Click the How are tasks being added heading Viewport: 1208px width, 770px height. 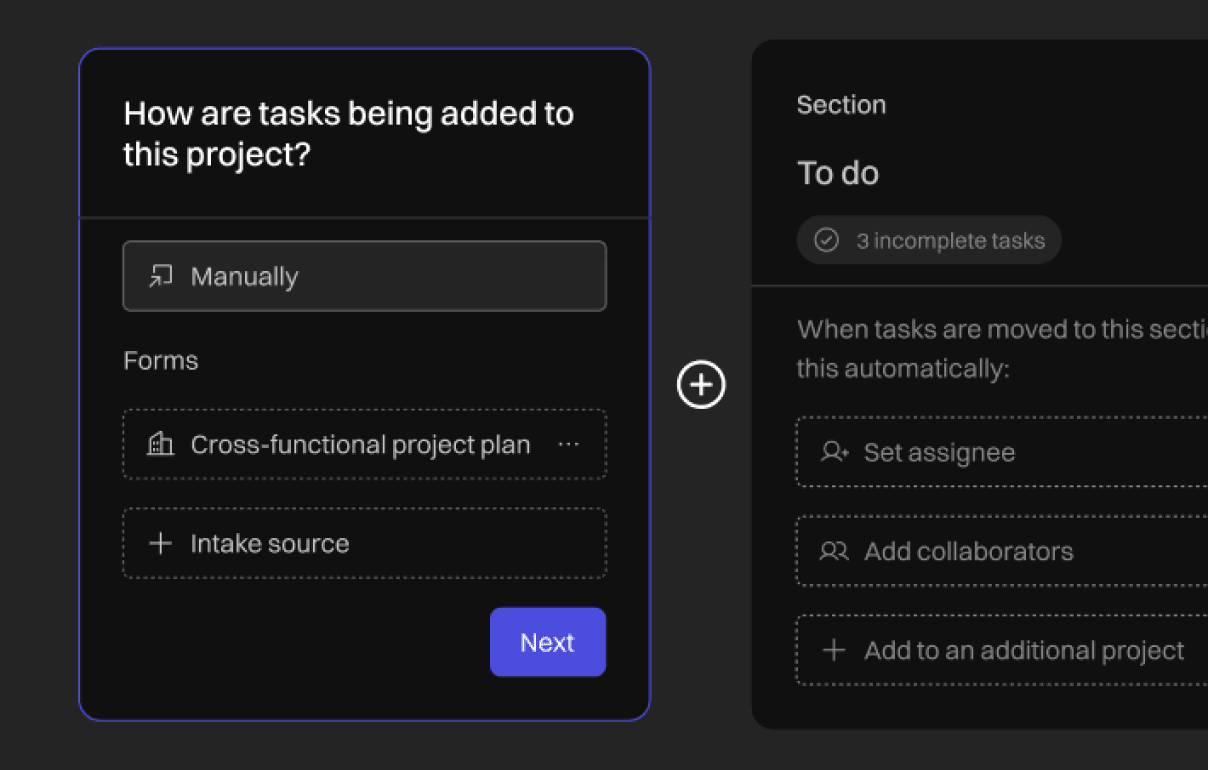tap(348, 134)
